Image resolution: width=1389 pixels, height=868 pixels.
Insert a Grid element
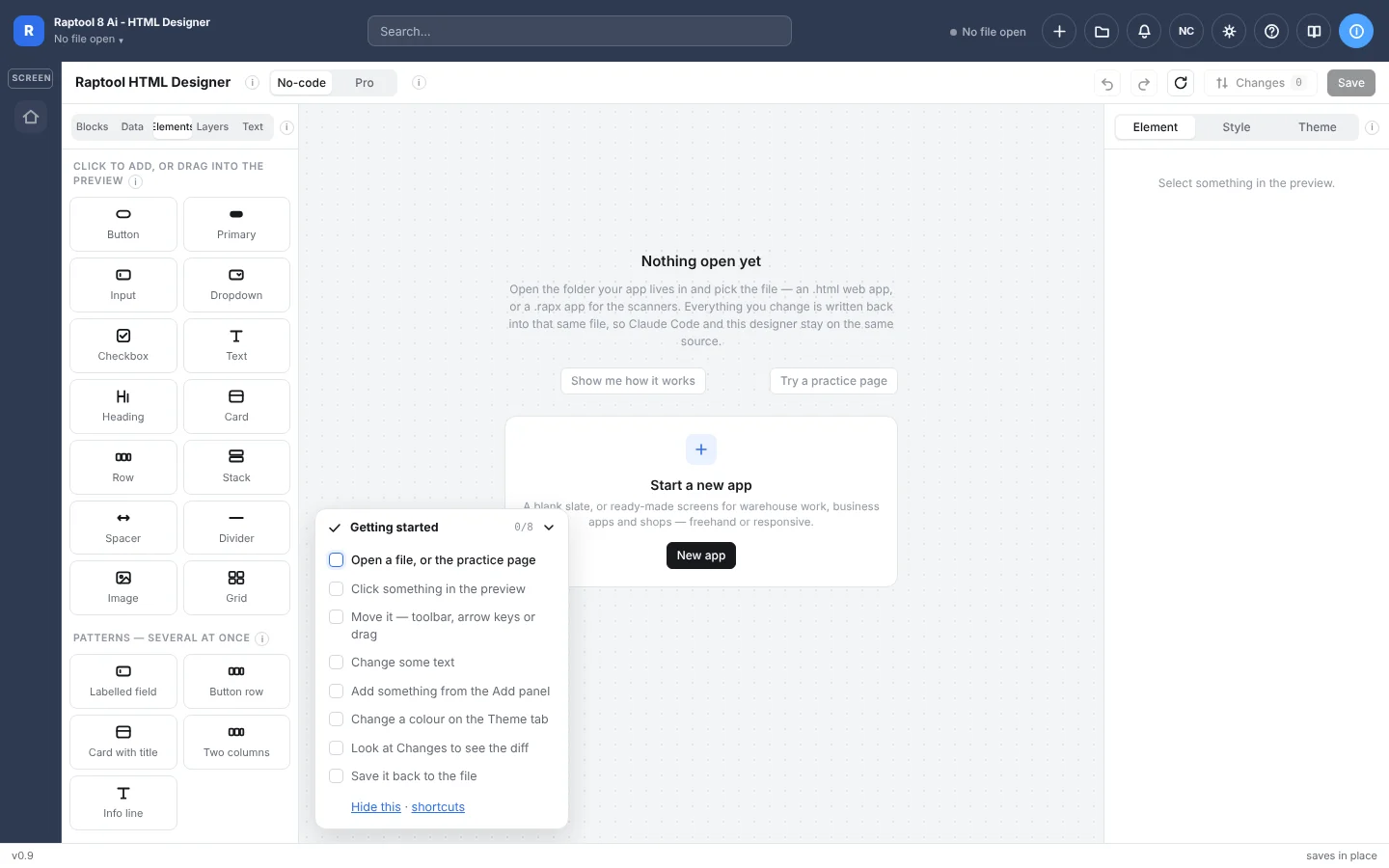(236, 587)
